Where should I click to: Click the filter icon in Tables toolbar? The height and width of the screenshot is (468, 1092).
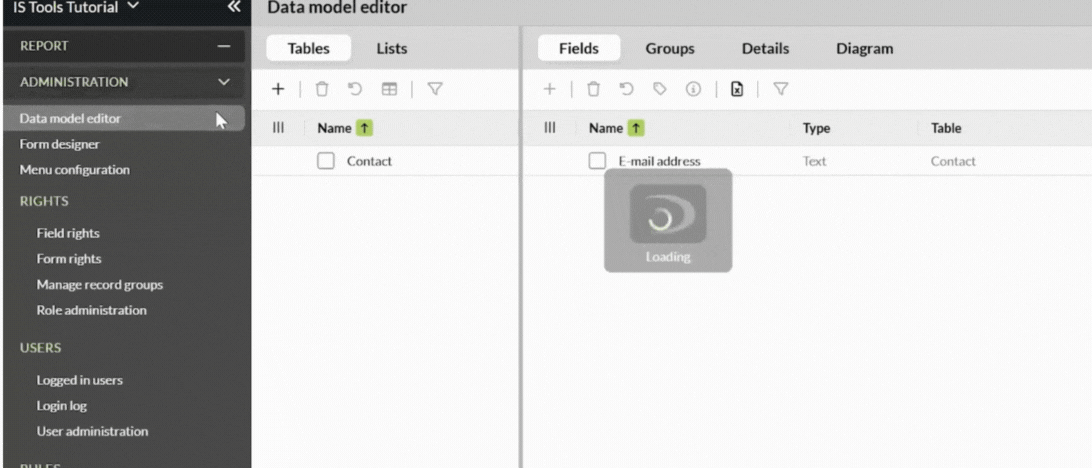coord(435,89)
